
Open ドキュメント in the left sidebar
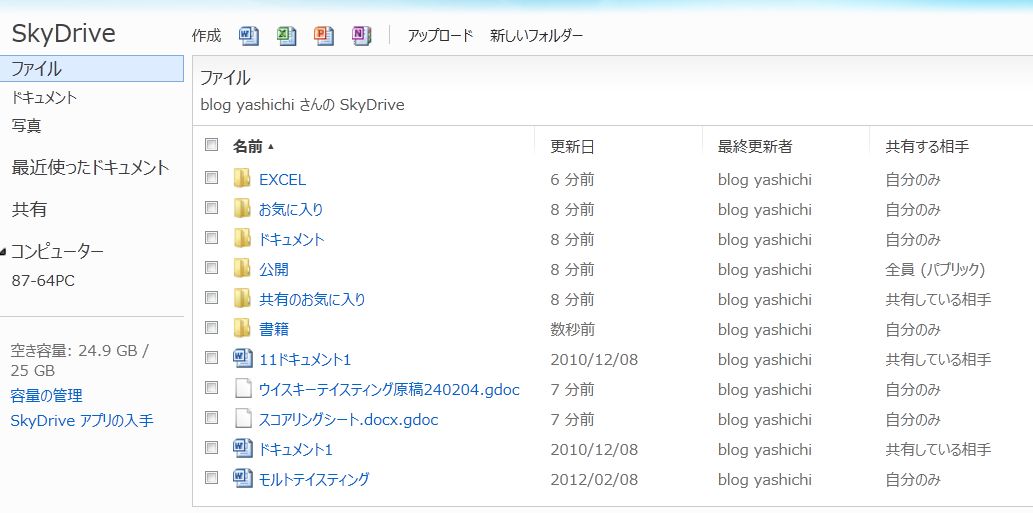pos(44,98)
